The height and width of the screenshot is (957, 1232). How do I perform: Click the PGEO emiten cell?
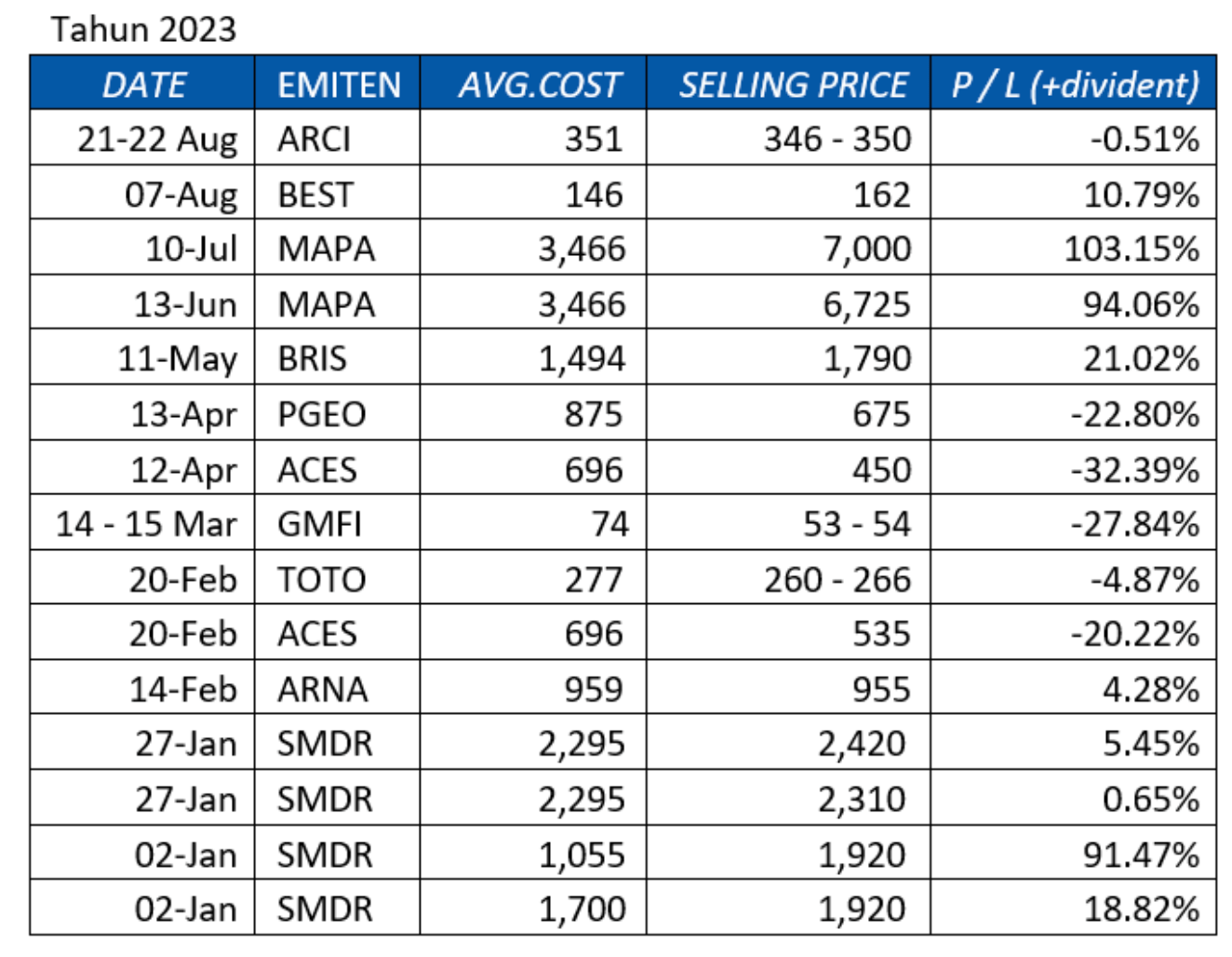point(322,414)
